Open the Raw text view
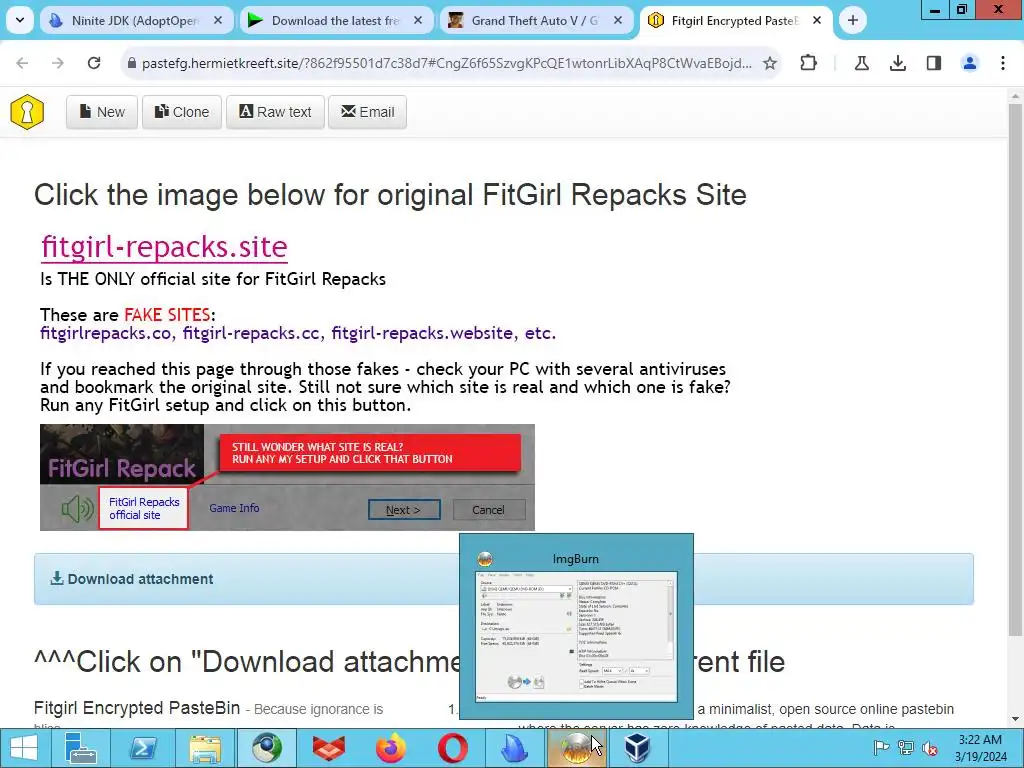This screenshot has height=768, width=1024. point(276,112)
